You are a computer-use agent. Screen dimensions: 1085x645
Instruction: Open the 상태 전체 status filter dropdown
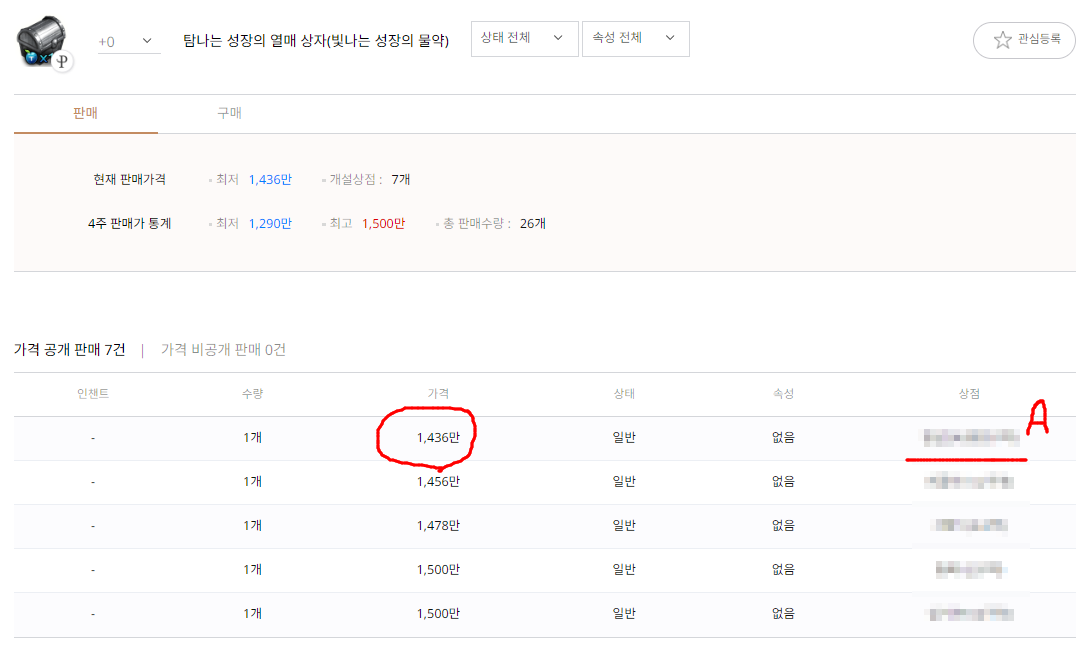click(524, 38)
